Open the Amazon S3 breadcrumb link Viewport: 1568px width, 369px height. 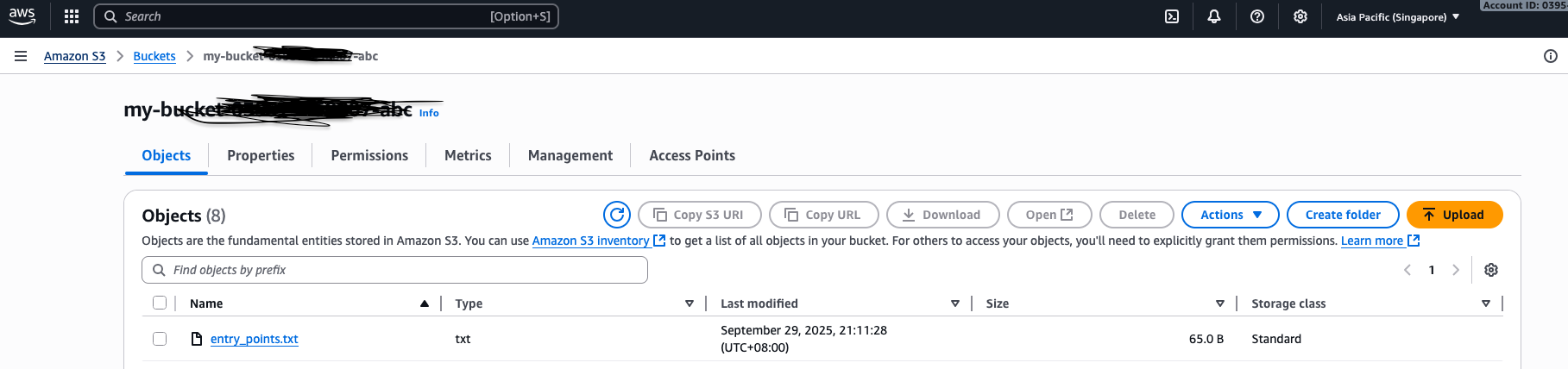click(74, 56)
